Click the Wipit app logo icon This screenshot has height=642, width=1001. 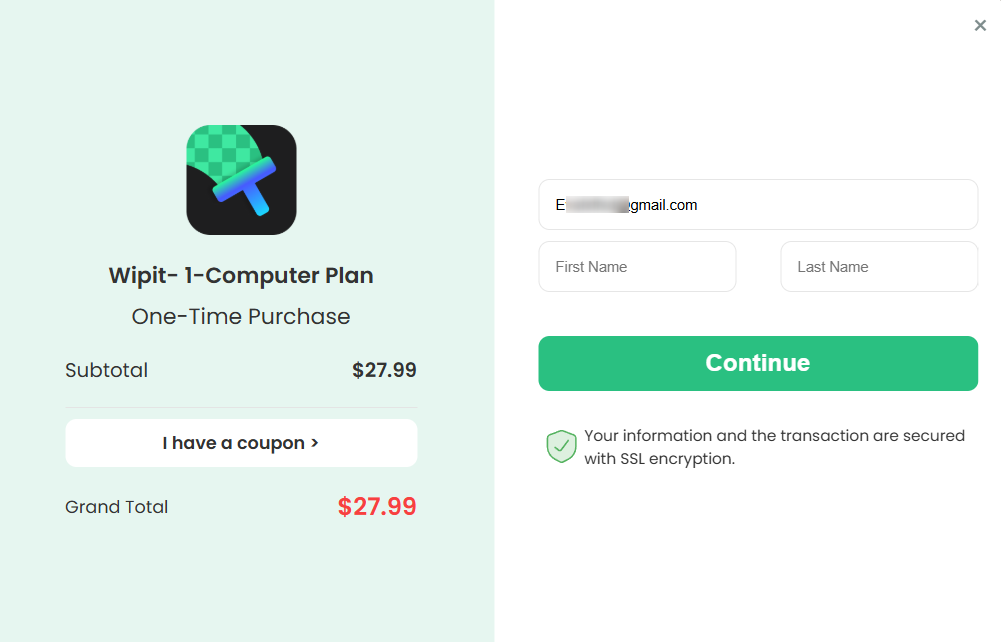(x=241, y=180)
